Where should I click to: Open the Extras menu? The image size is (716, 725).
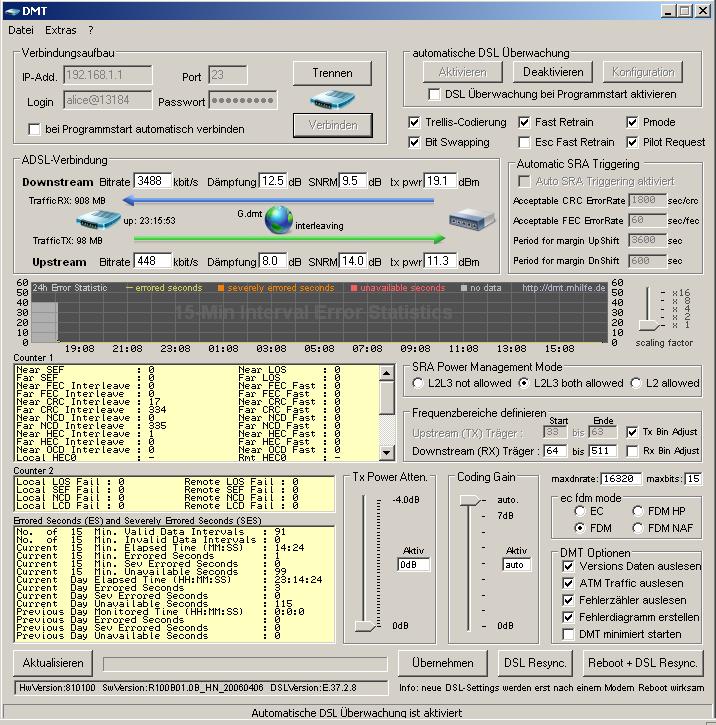(x=61, y=31)
